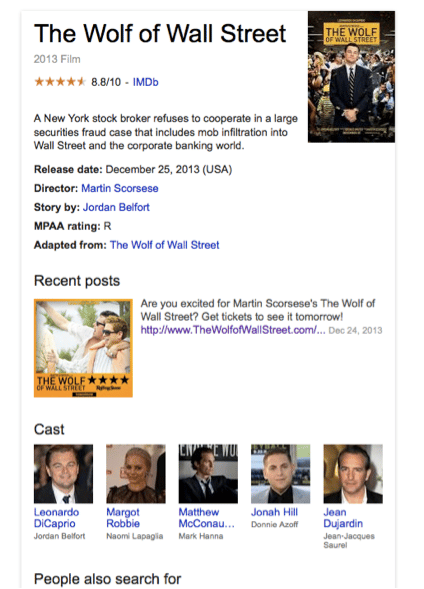Click Jonah Hill's cast photo
This screenshot has width=424, height=589.
tap(281, 474)
